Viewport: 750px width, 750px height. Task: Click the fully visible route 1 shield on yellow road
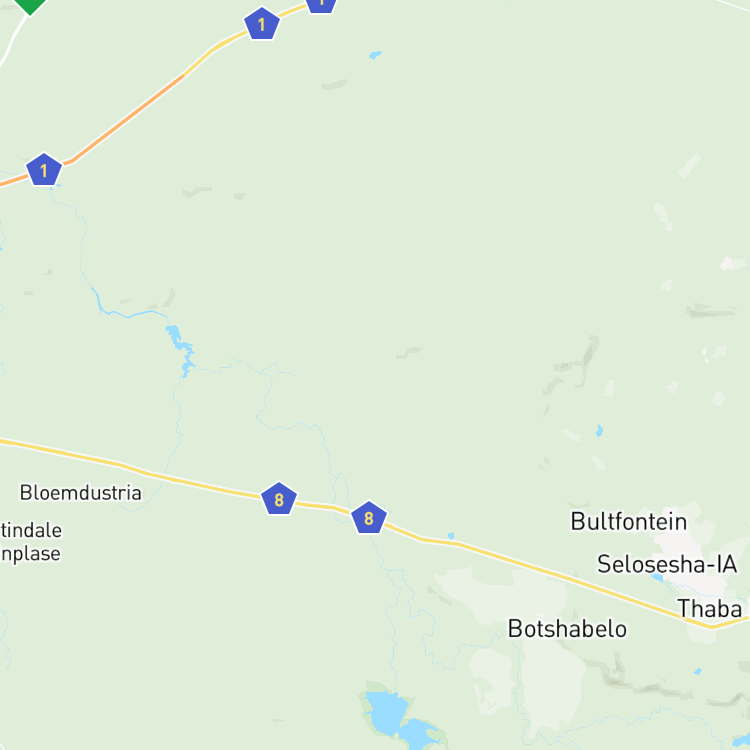(x=262, y=23)
